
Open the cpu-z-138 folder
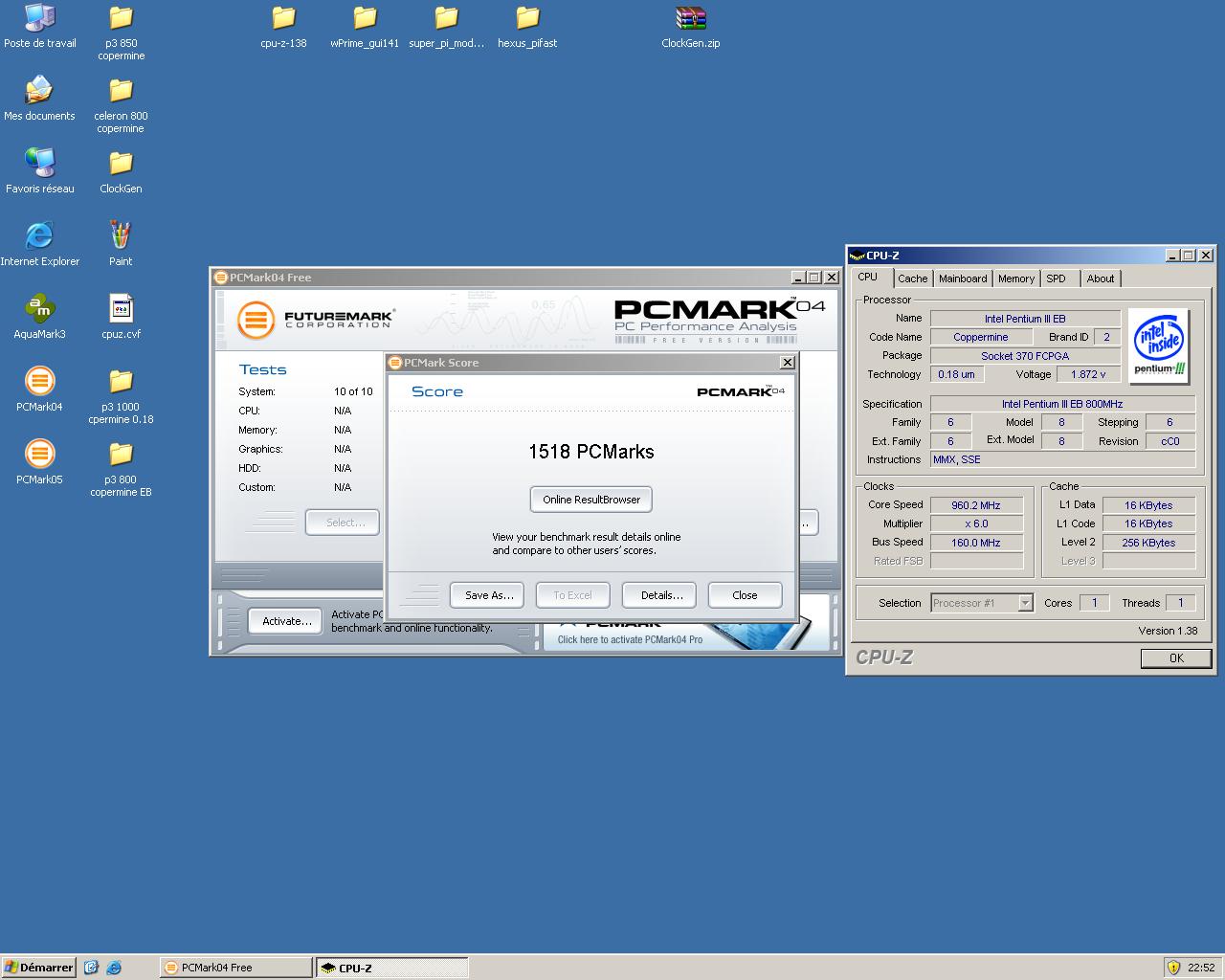pos(283,26)
